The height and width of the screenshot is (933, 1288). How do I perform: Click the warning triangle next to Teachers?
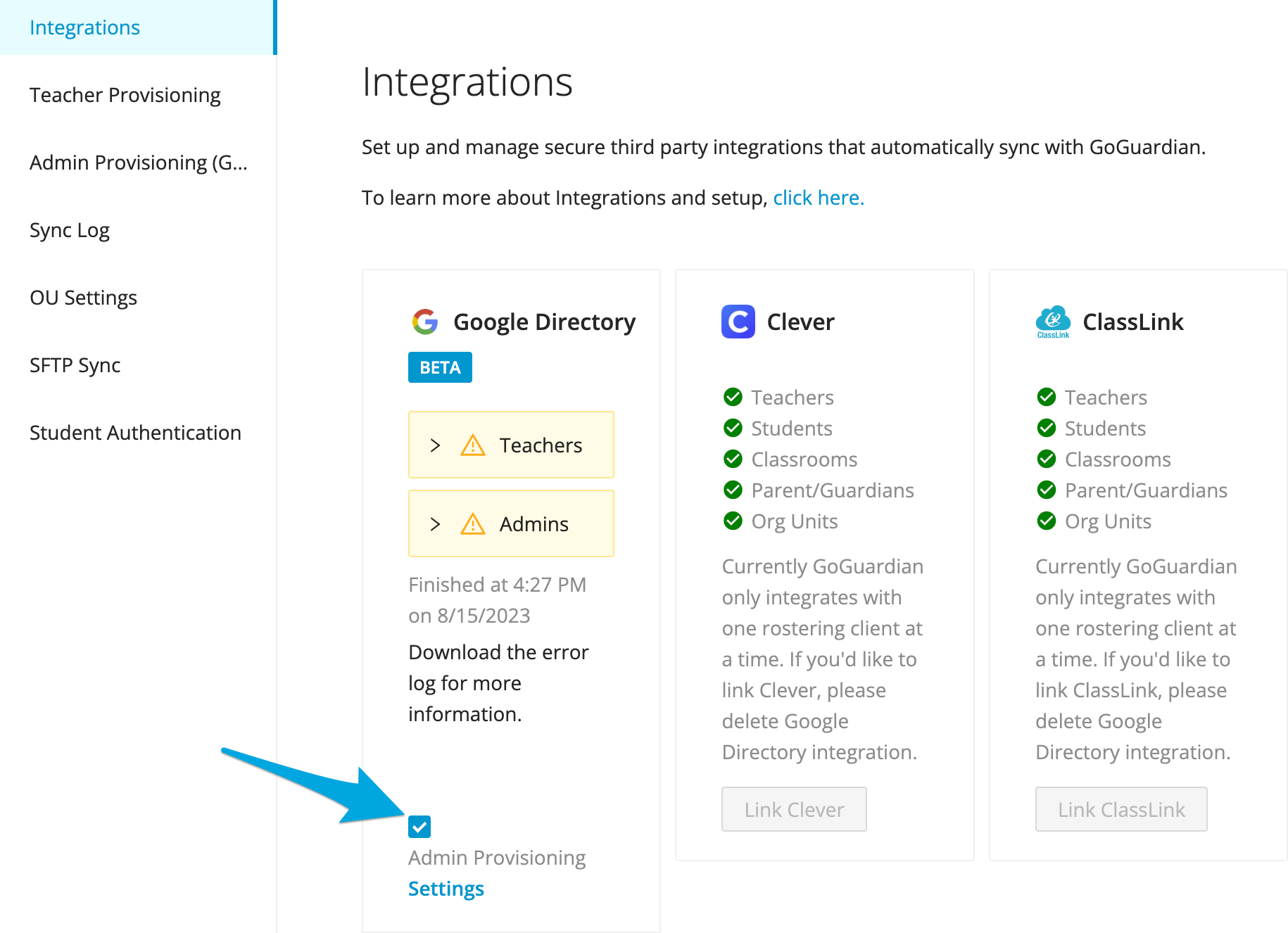(474, 445)
